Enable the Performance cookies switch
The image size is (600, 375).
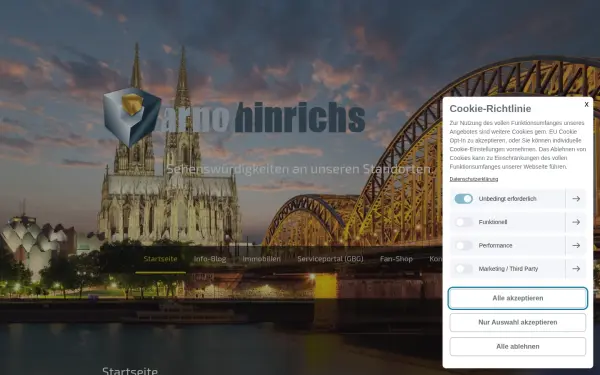pyautogui.click(x=463, y=245)
